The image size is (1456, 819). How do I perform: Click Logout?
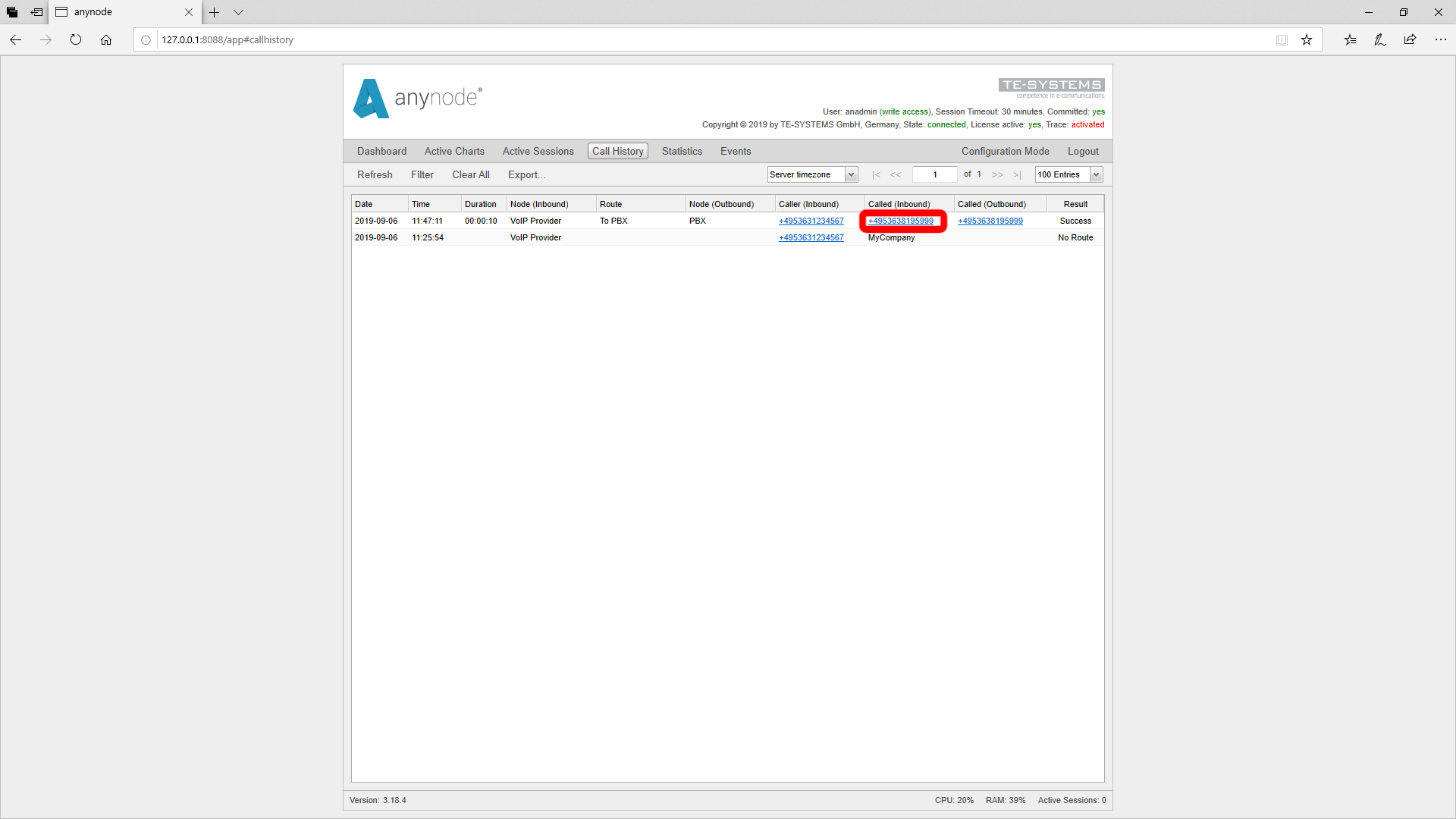coord(1083,151)
